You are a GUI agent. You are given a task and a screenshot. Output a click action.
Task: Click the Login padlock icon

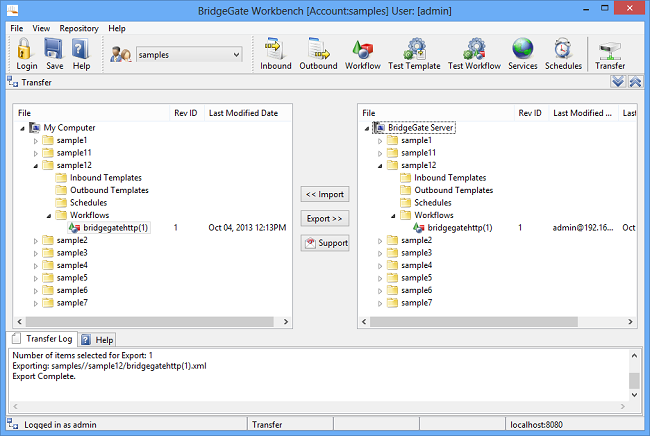pyautogui.click(x=27, y=50)
